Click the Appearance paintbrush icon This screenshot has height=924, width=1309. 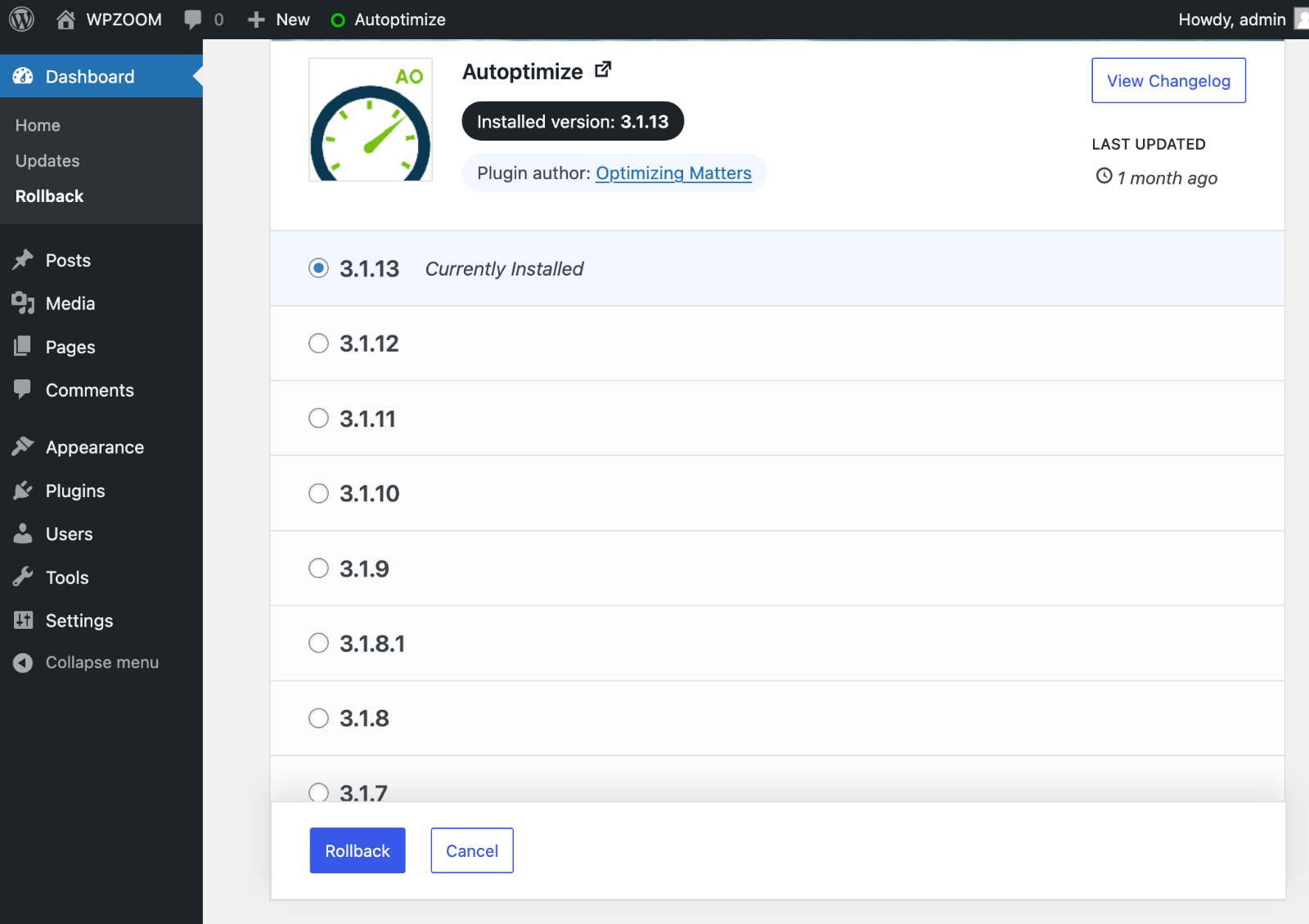(23, 446)
